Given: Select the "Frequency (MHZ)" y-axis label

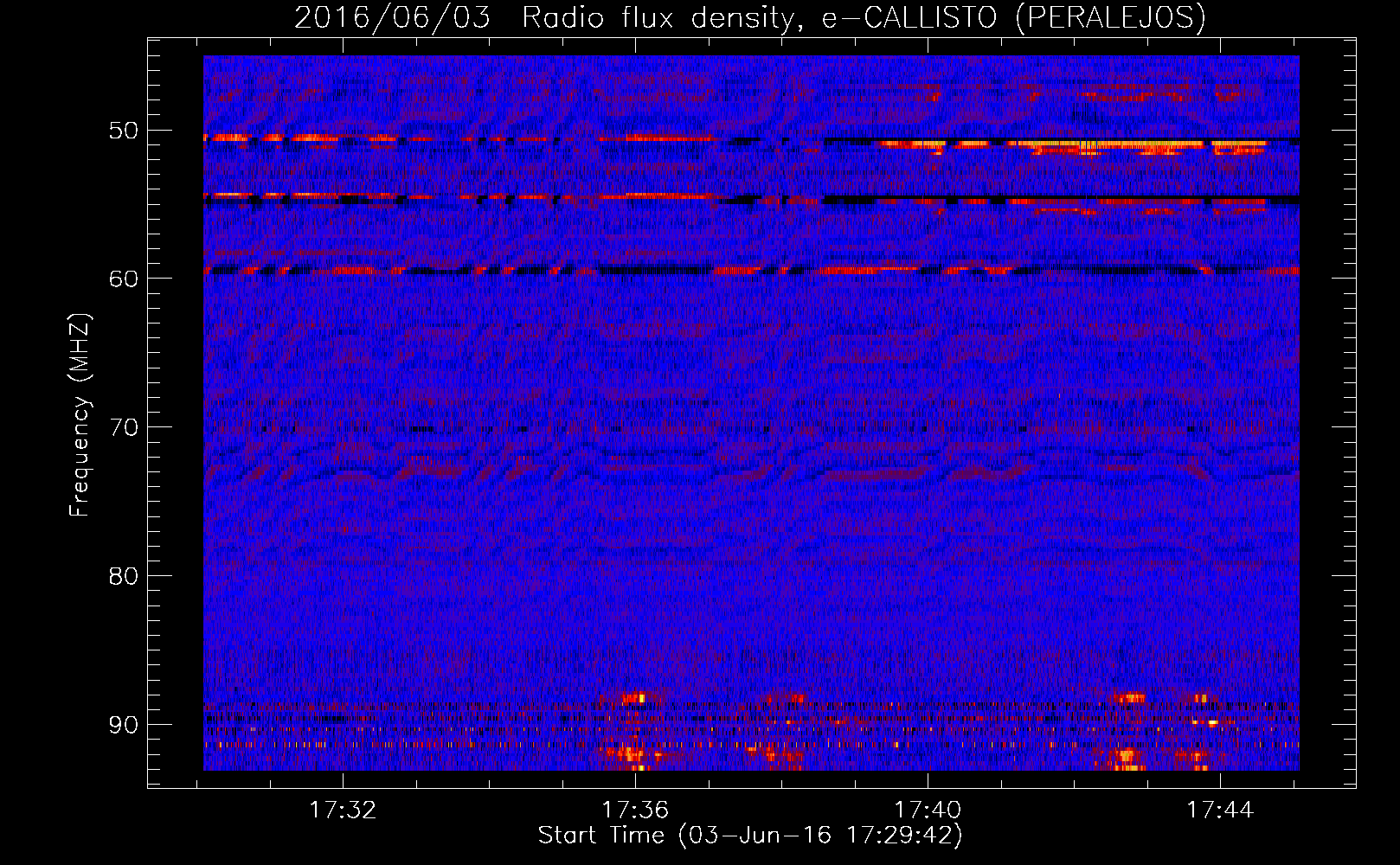Looking at the screenshot, I should point(80,415).
